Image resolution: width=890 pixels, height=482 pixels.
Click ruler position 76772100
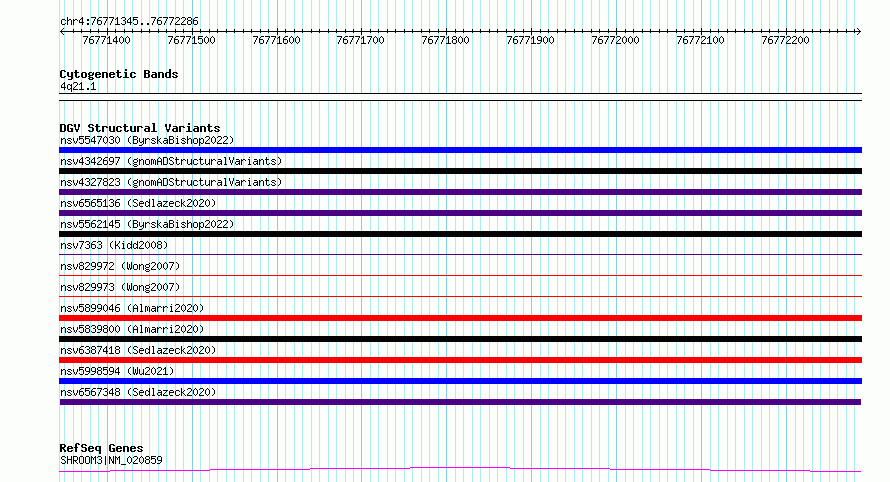[700, 40]
